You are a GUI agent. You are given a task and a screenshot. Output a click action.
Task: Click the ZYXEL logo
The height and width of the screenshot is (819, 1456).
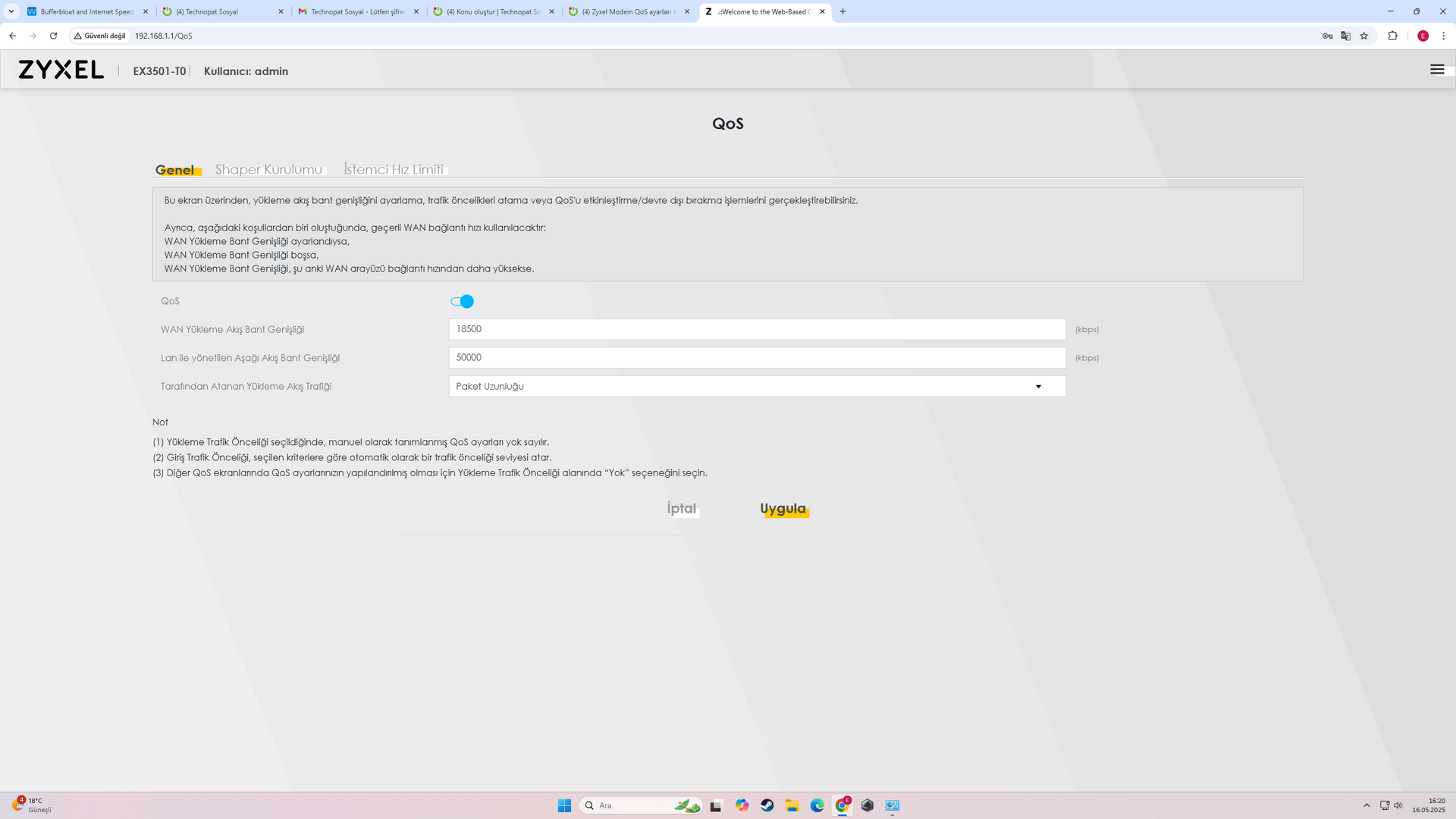[61, 70]
